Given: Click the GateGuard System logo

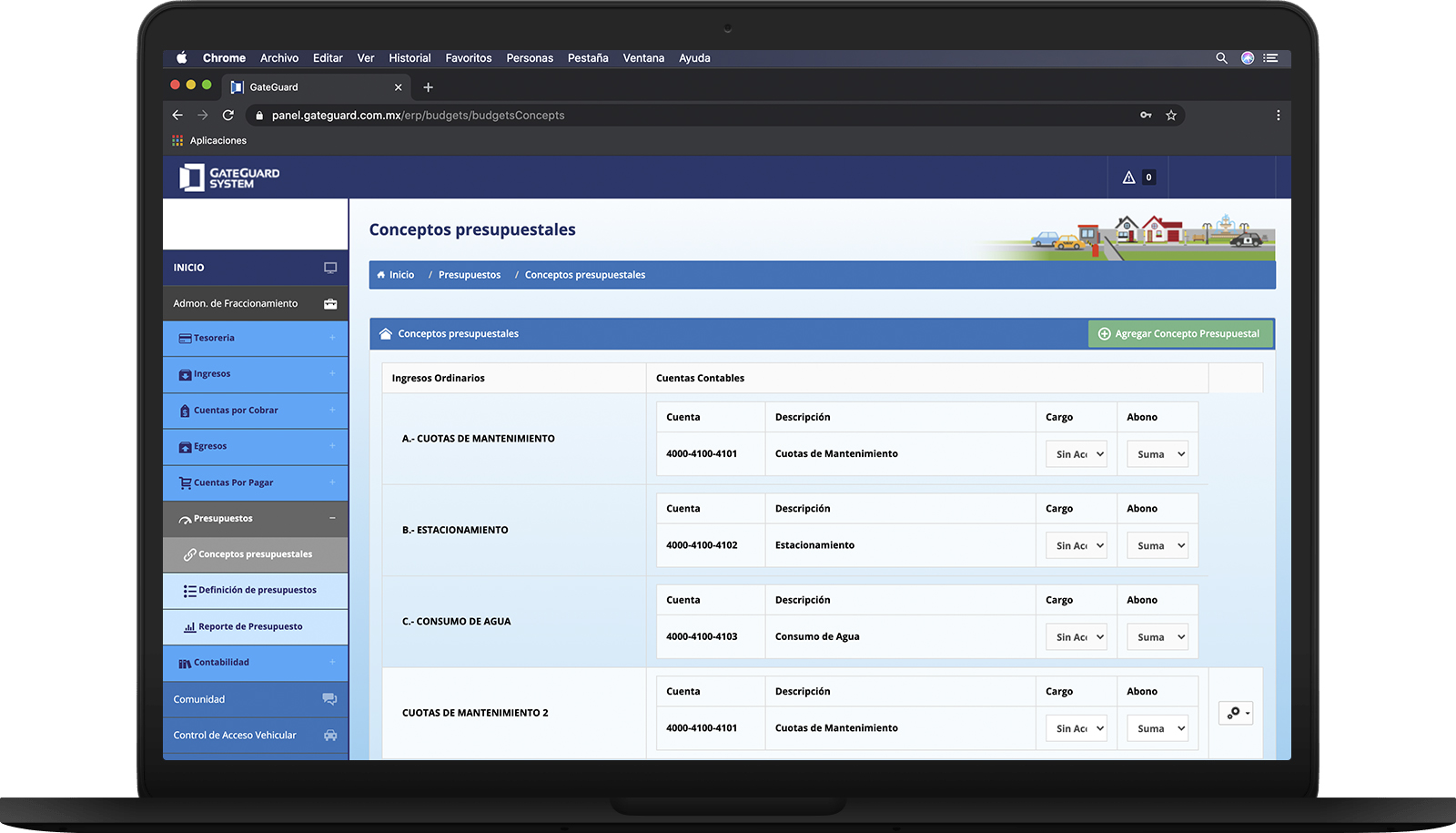Looking at the screenshot, I should (x=229, y=178).
